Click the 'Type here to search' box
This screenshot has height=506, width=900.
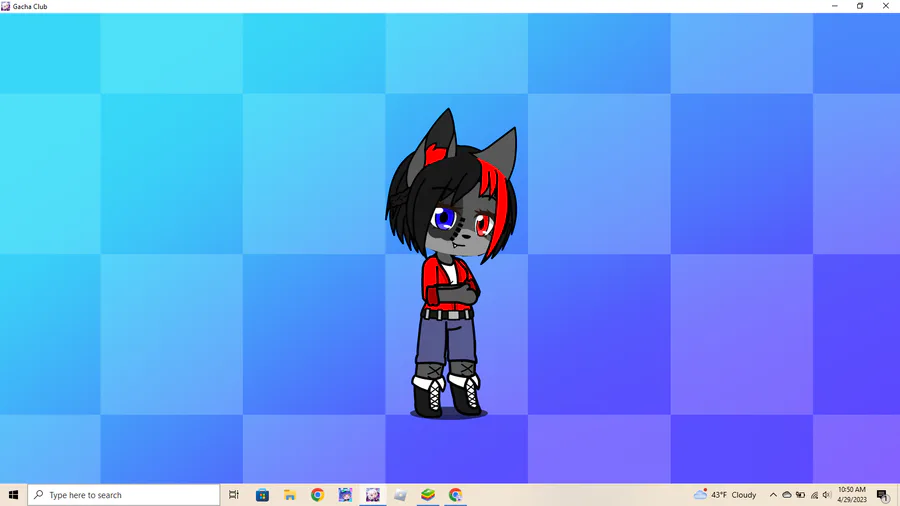coord(124,495)
